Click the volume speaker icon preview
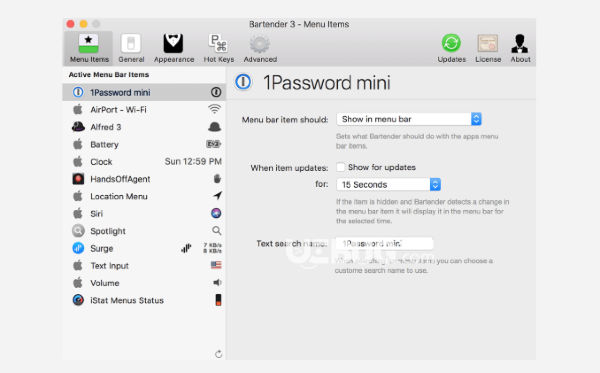Image resolution: width=600 pixels, height=373 pixels. [217, 282]
